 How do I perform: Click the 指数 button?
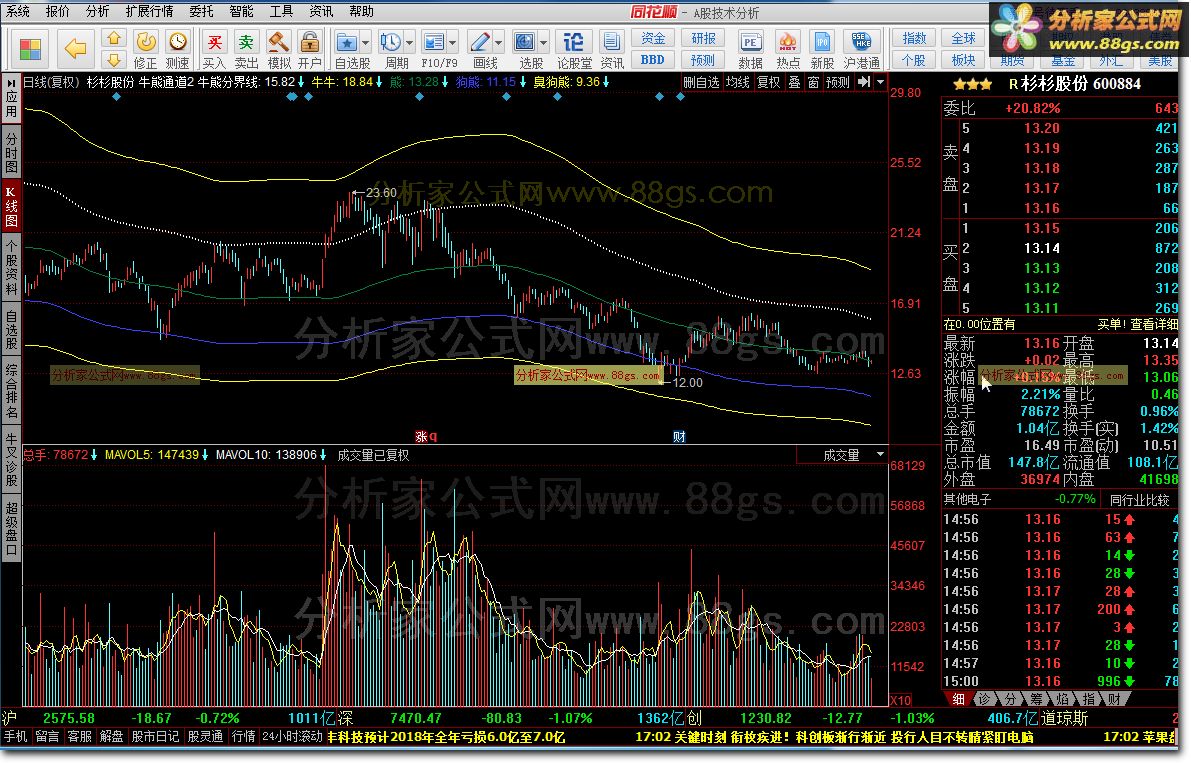point(914,39)
